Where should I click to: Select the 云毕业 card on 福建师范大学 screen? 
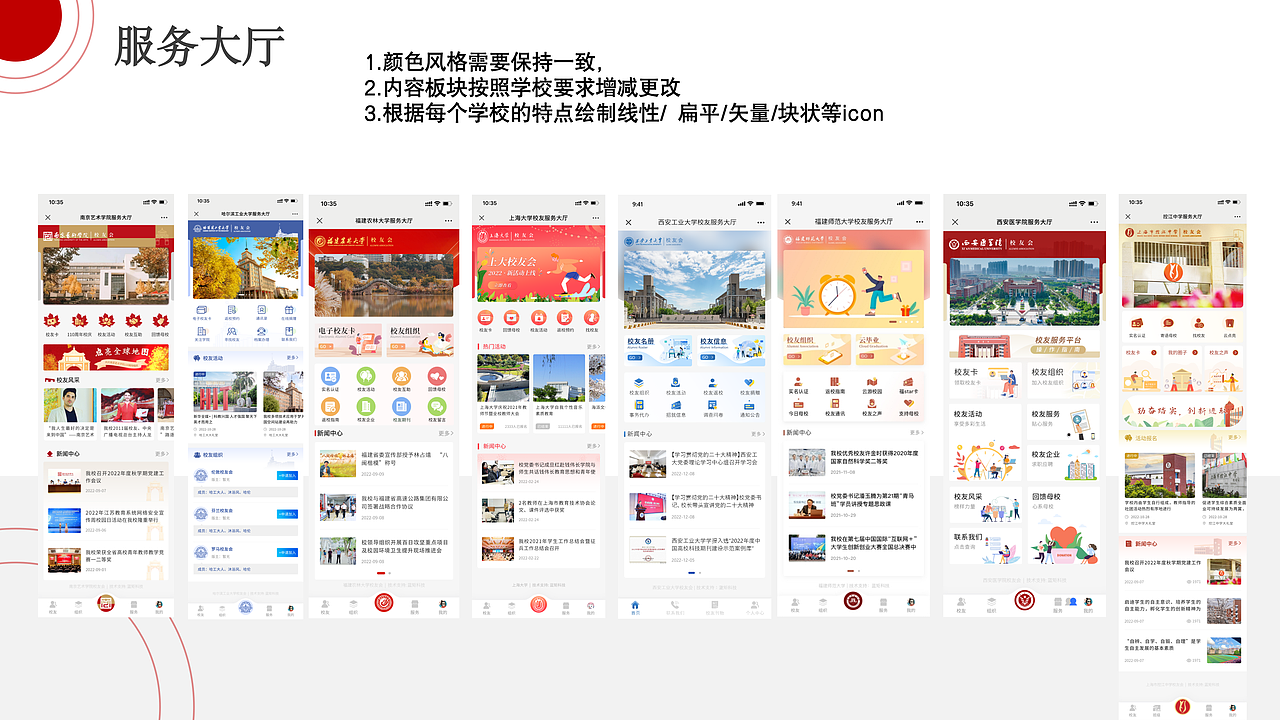(x=882, y=349)
